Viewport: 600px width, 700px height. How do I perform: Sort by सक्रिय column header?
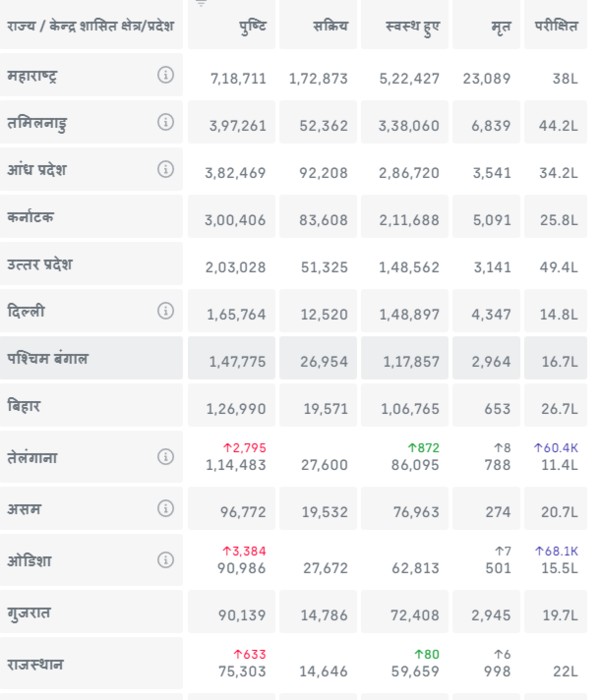pyautogui.click(x=329, y=26)
